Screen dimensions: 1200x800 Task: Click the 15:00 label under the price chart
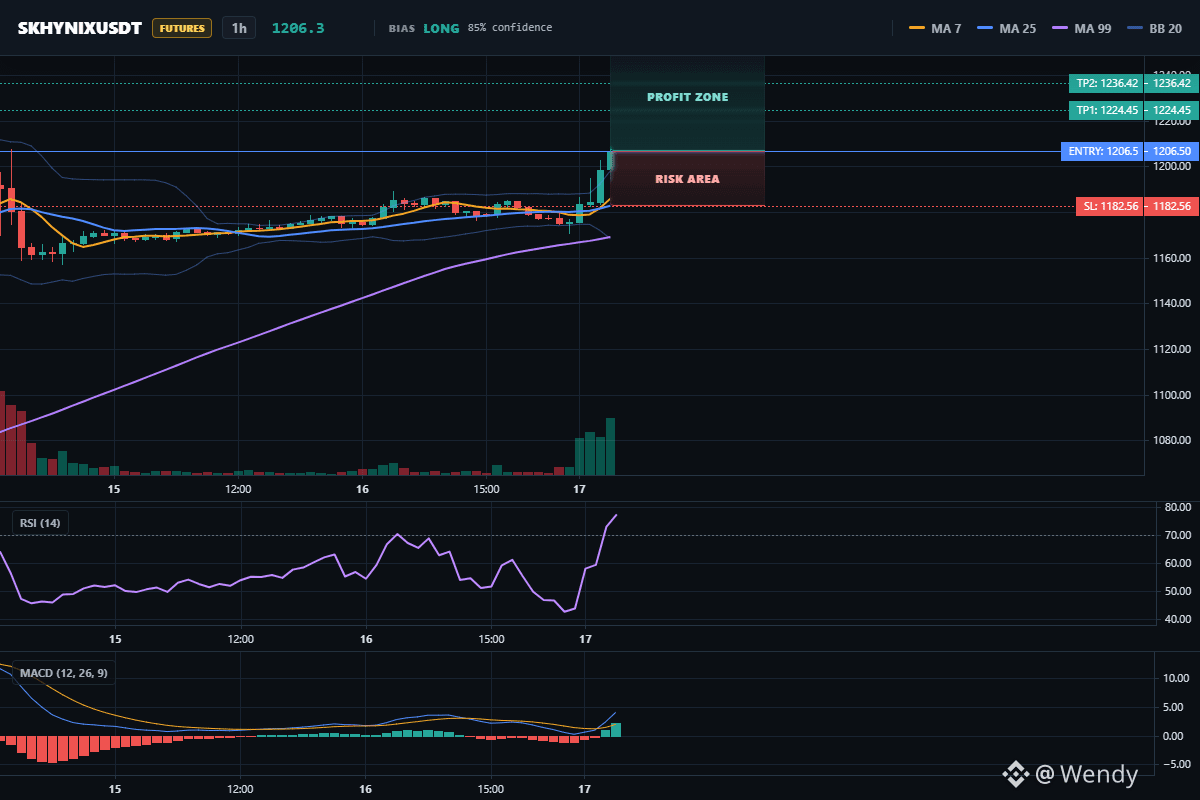(486, 489)
